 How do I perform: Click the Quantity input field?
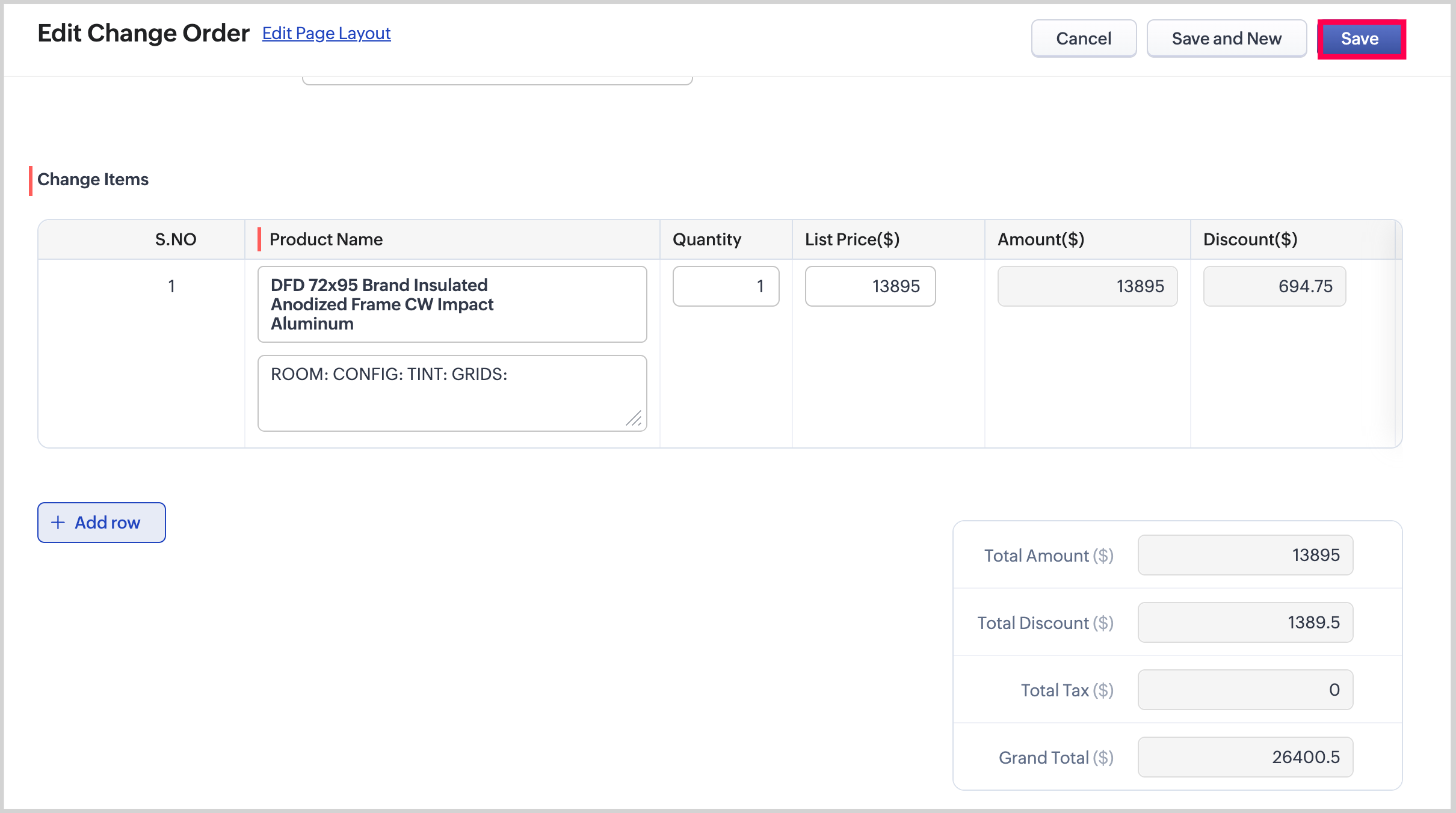click(x=726, y=286)
